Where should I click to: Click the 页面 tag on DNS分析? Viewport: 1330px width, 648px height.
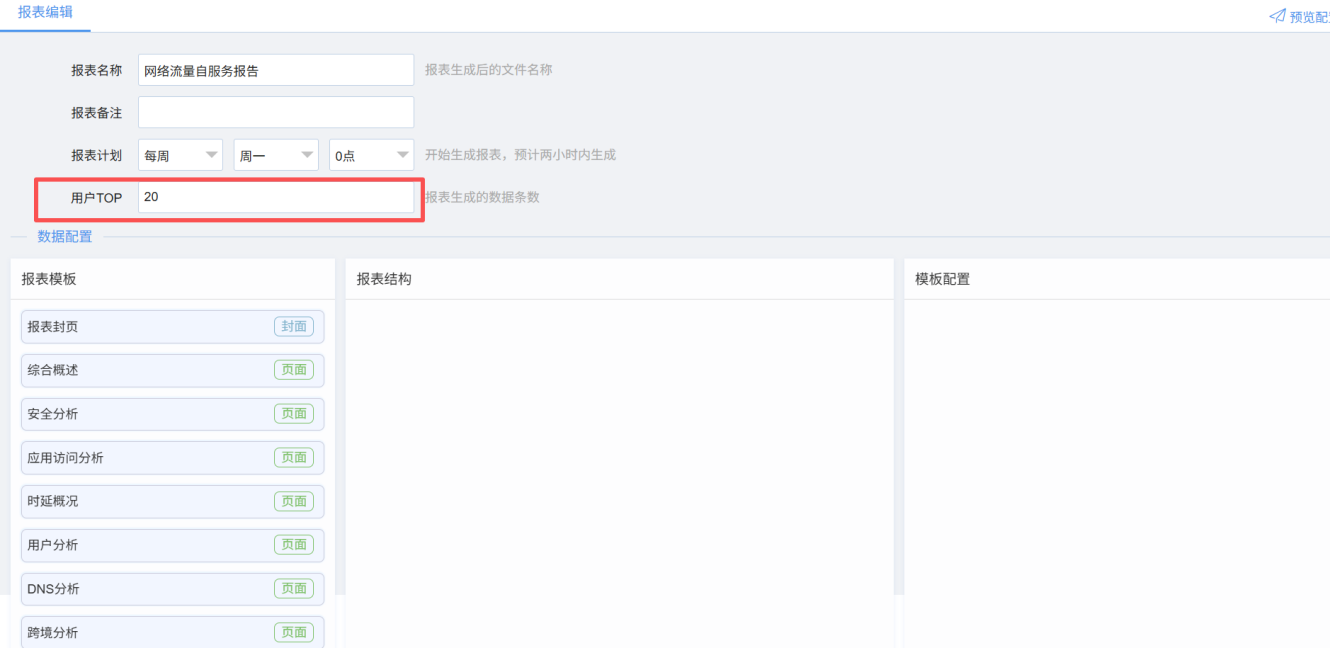[294, 589]
